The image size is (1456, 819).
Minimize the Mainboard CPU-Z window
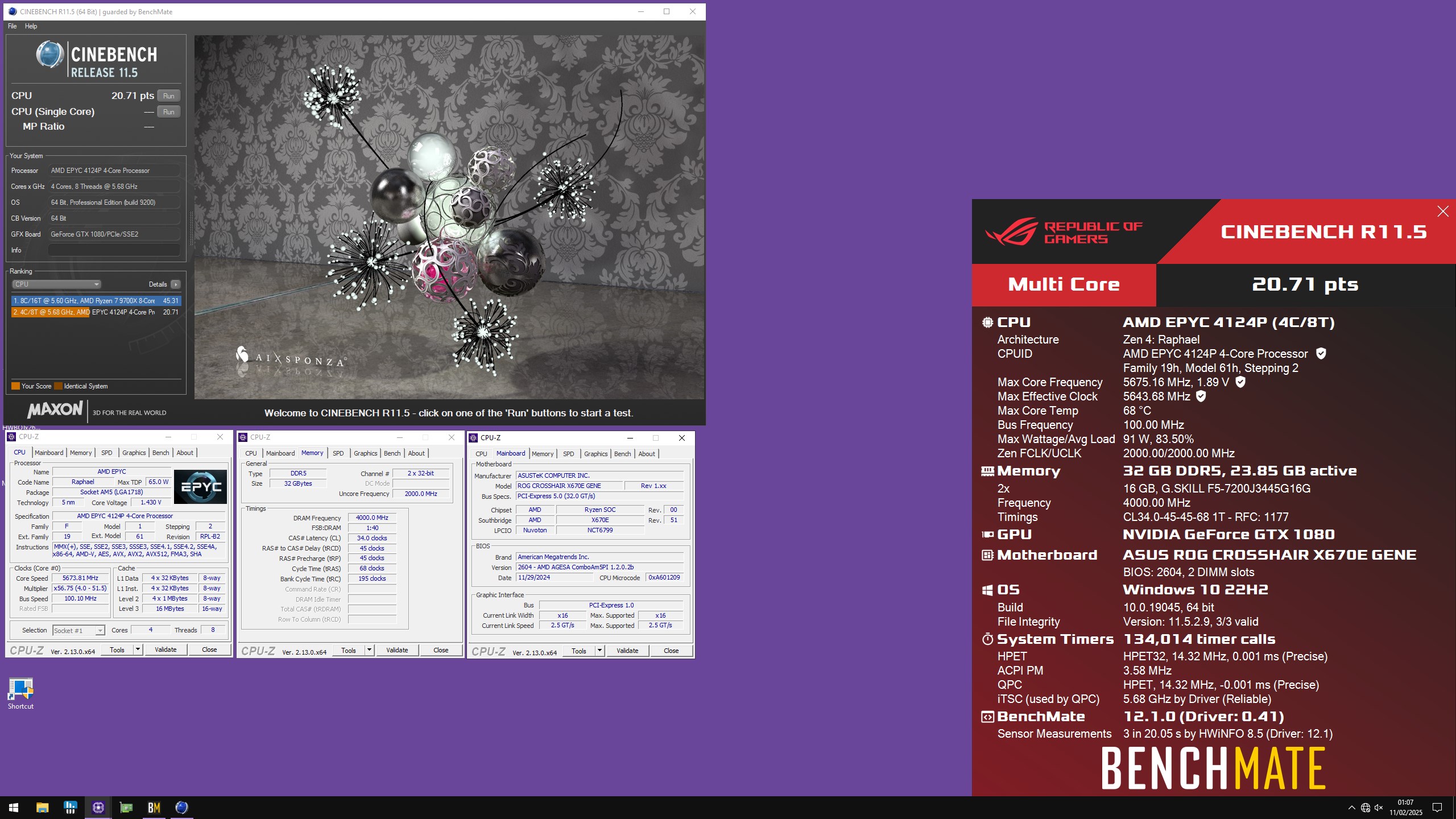[630, 438]
